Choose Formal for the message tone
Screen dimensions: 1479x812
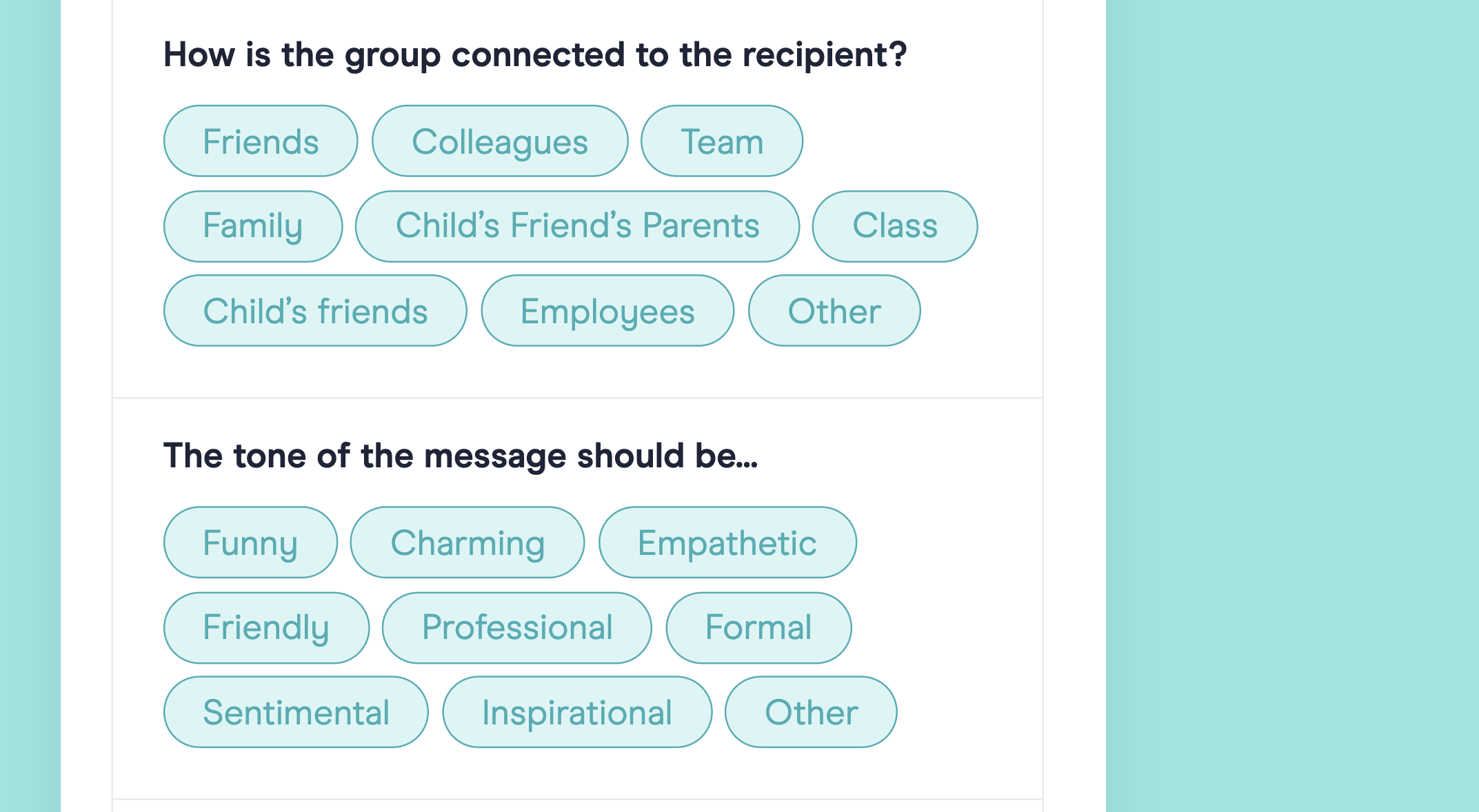pos(758,627)
